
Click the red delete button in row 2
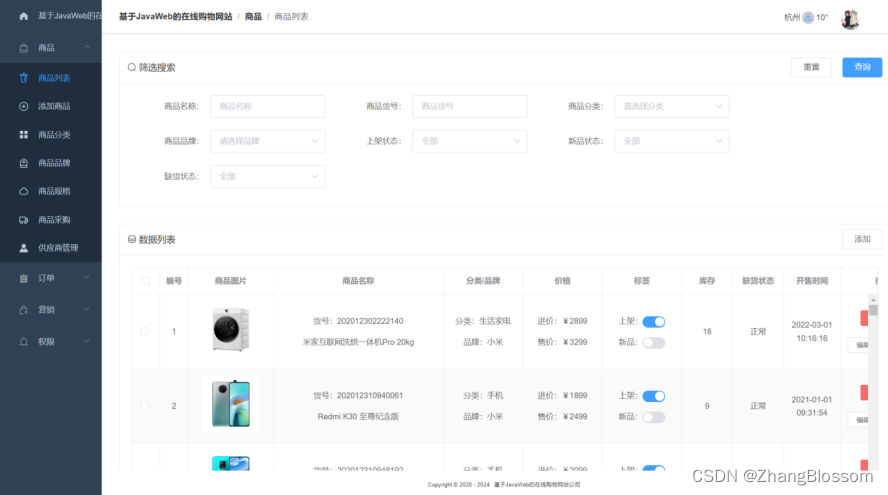pos(864,392)
